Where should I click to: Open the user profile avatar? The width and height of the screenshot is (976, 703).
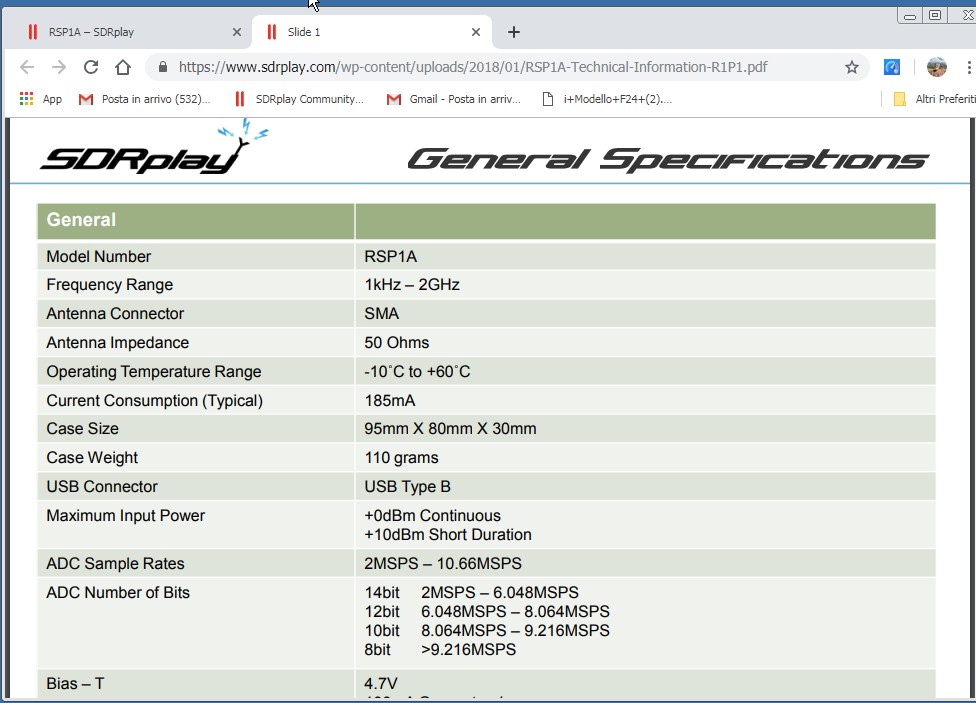936,67
